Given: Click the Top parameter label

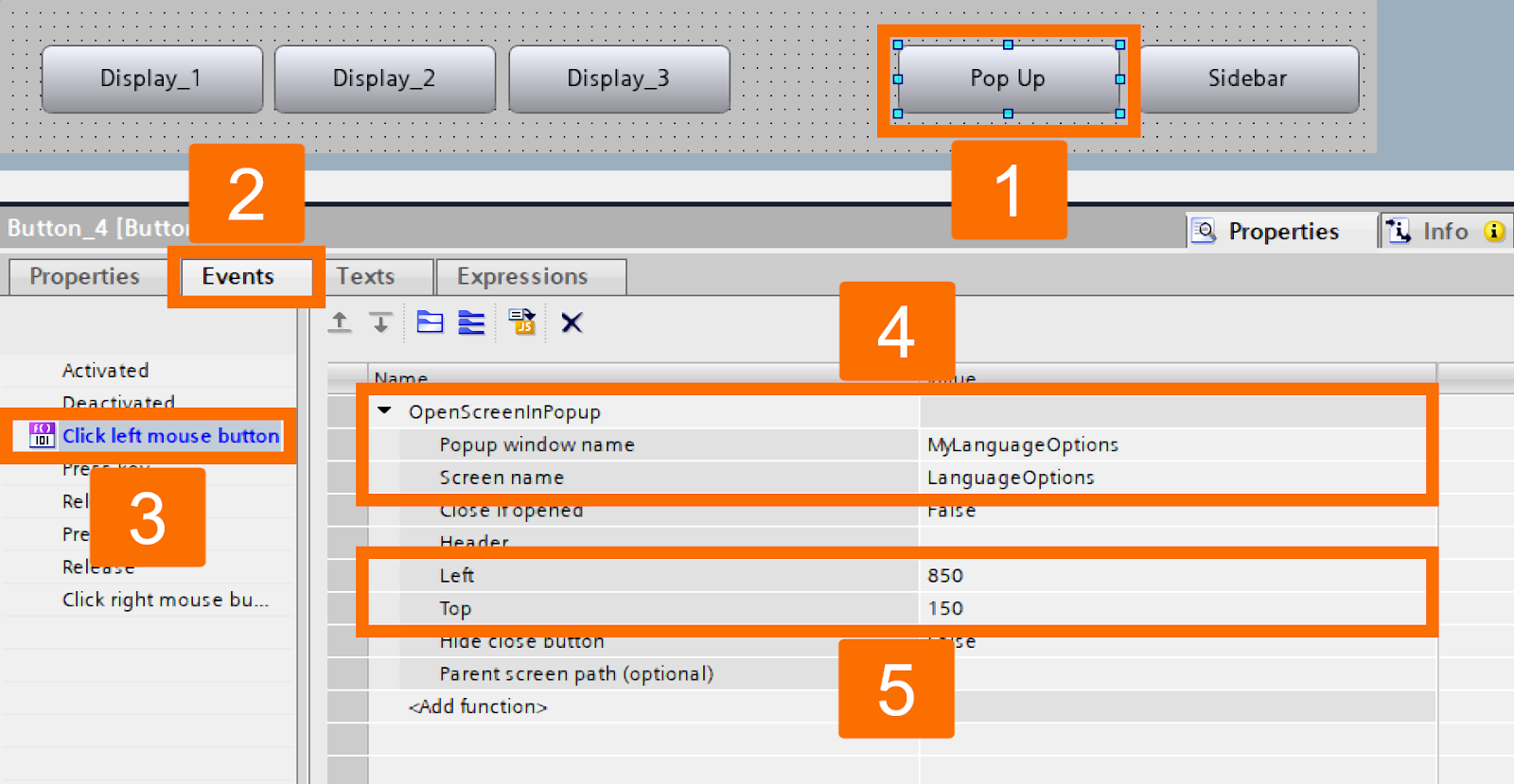Looking at the screenshot, I should 455,608.
